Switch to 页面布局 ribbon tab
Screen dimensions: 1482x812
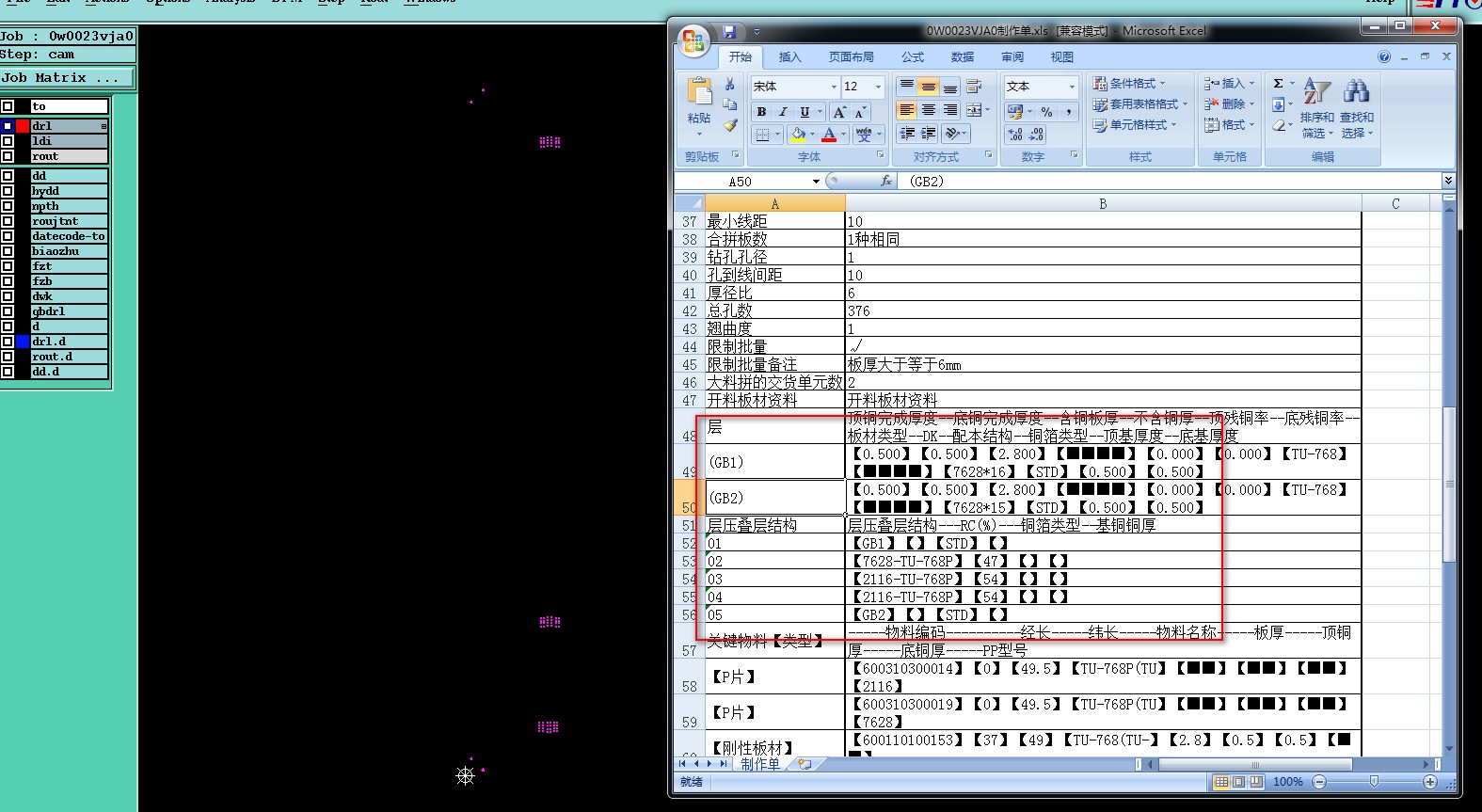852,57
